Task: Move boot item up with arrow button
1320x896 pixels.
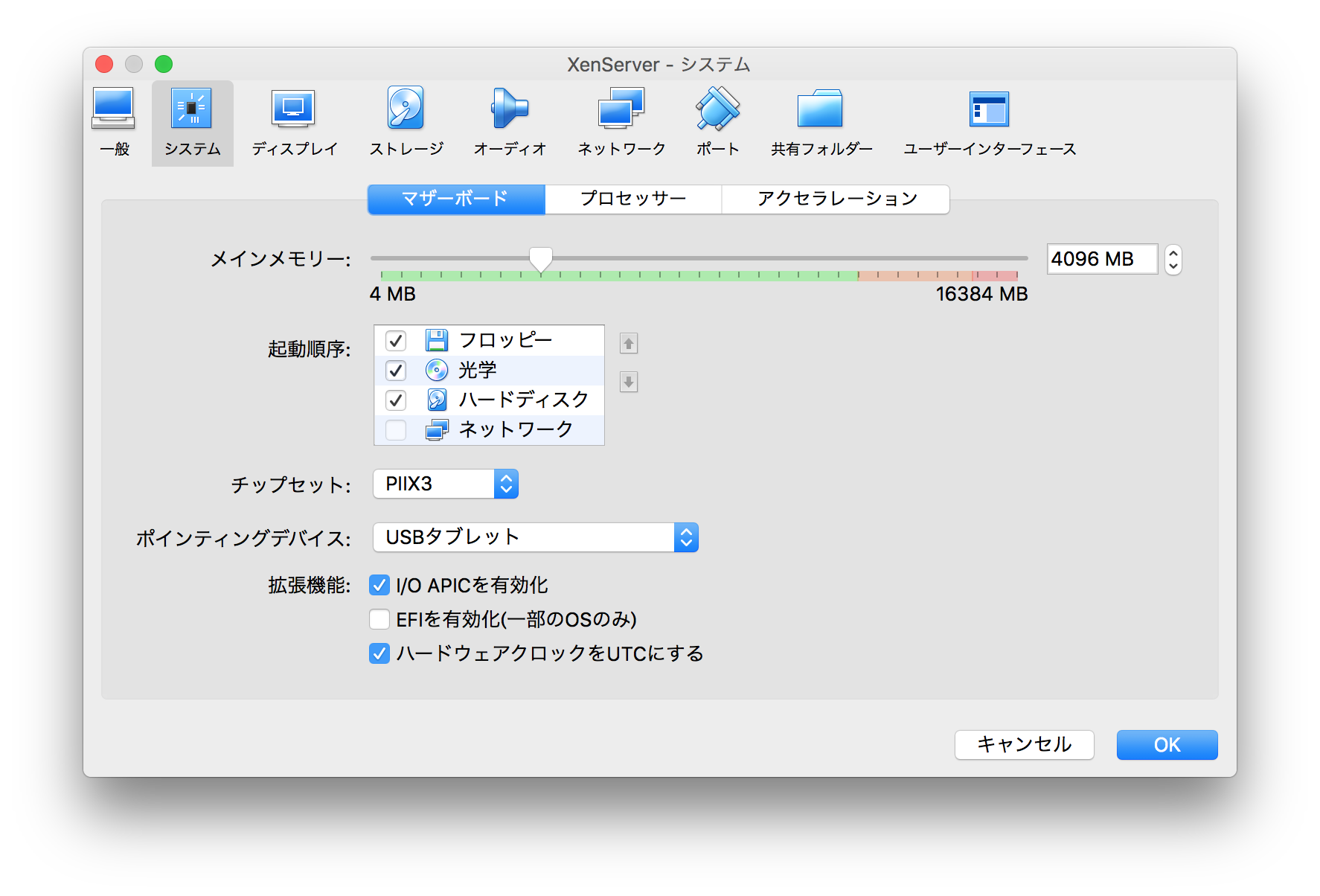Action: [x=629, y=343]
